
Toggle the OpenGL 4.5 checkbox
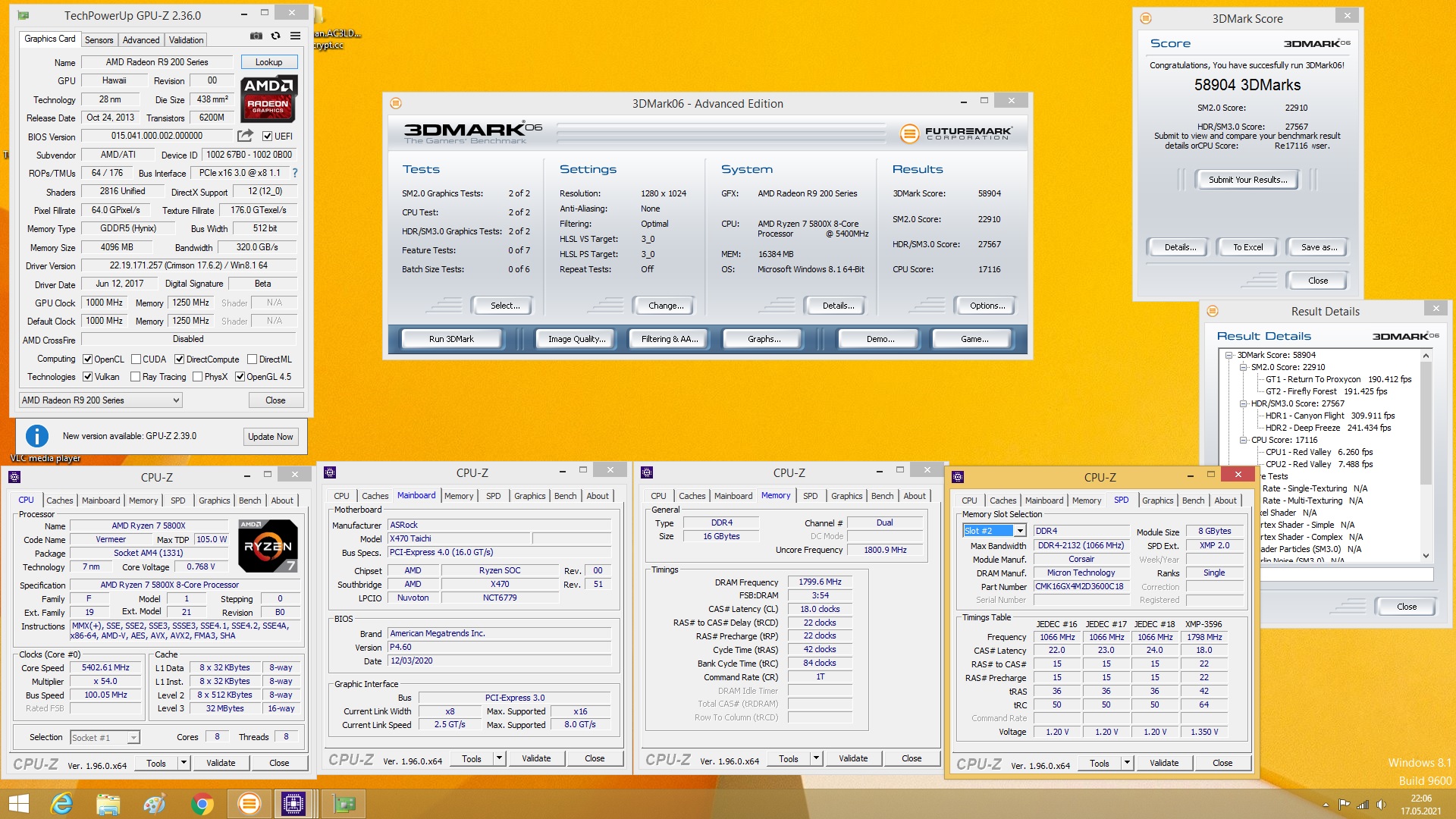(x=240, y=377)
